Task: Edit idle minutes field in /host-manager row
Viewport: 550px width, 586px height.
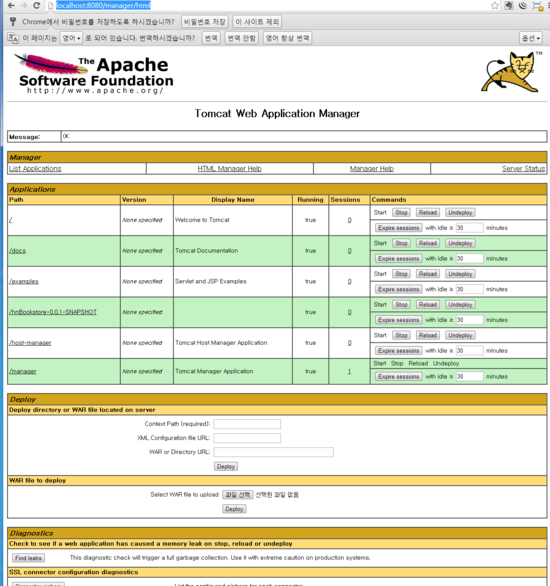Action: [469, 350]
